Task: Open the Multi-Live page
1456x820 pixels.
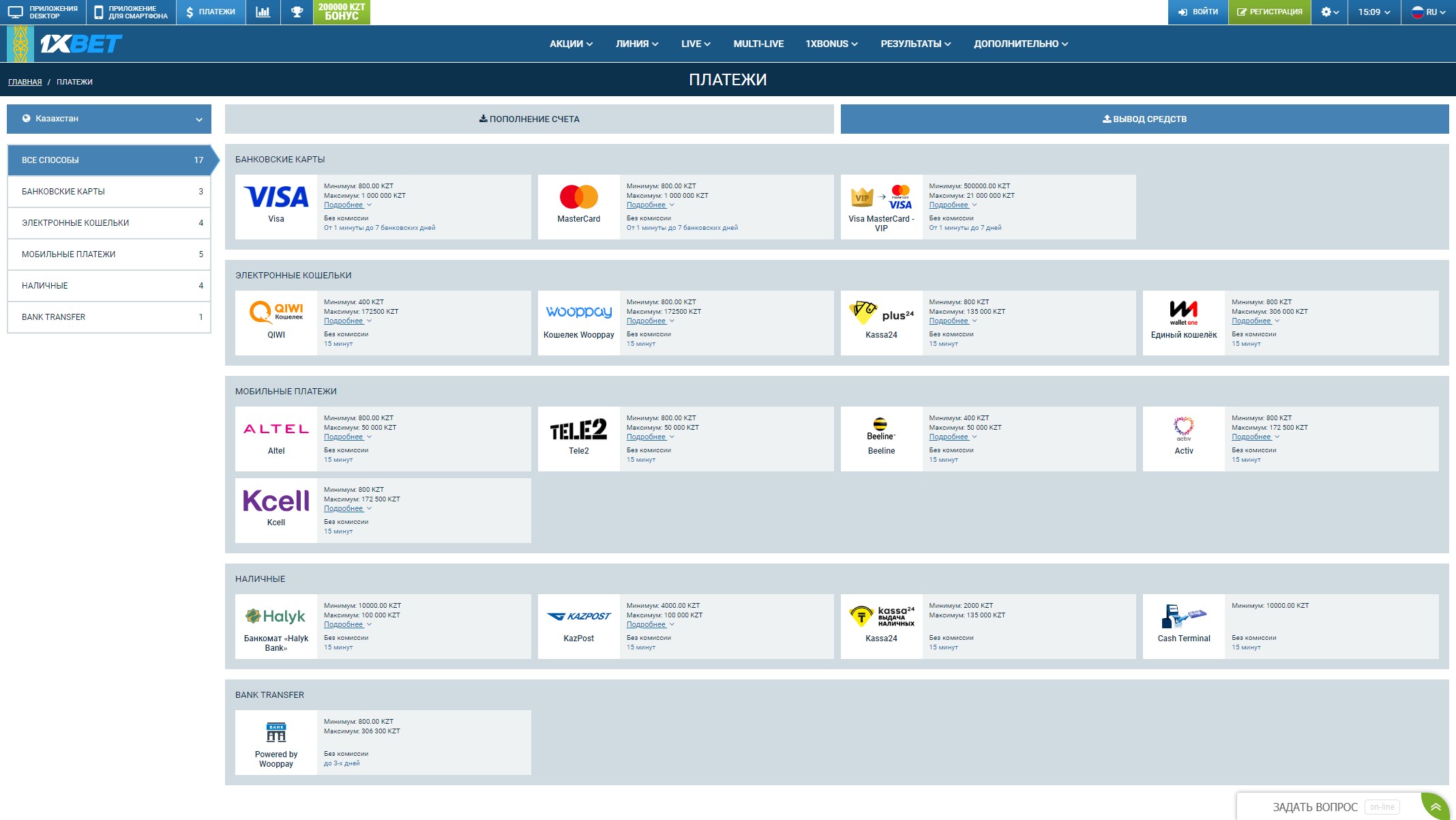Action: click(758, 44)
